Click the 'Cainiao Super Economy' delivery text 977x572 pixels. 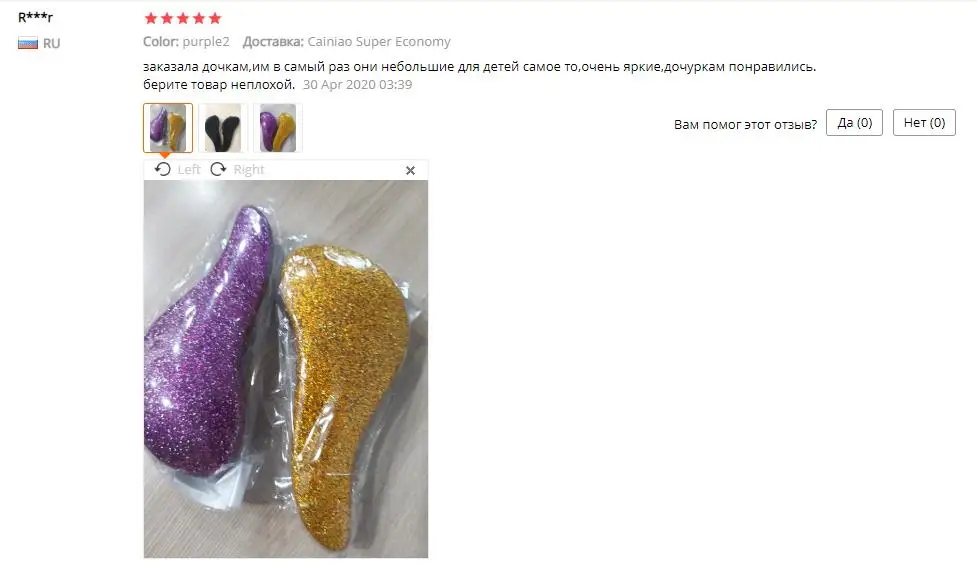(x=379, y=42)
